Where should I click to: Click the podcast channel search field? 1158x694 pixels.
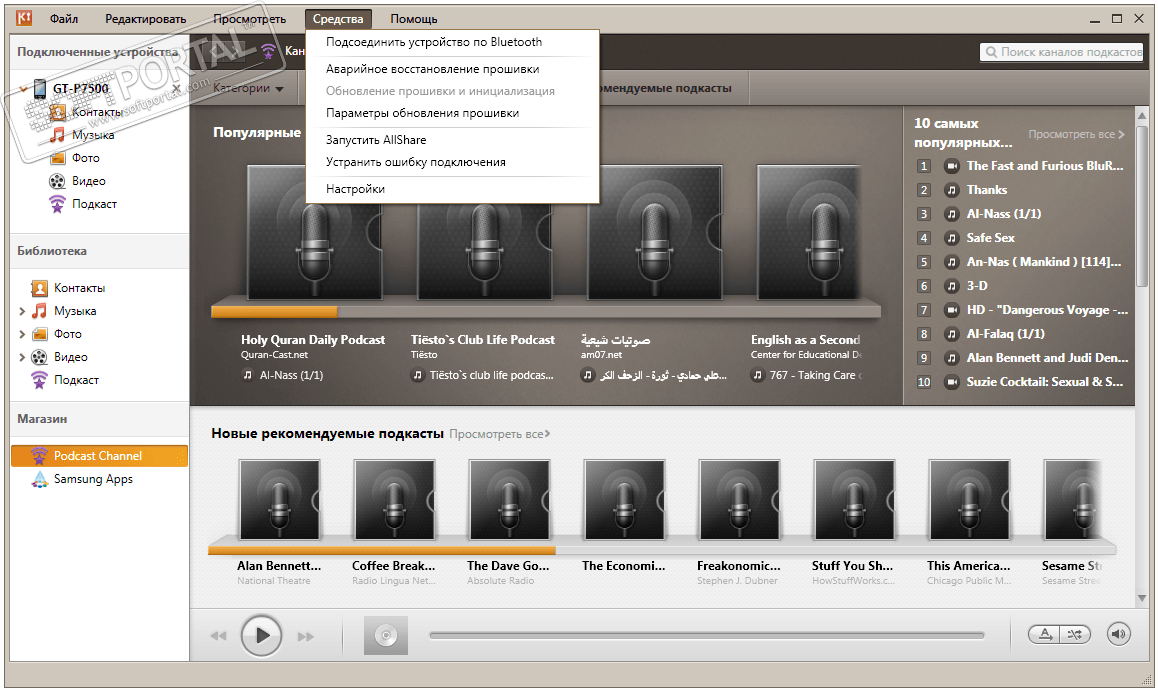click(x=1062, y=52)
